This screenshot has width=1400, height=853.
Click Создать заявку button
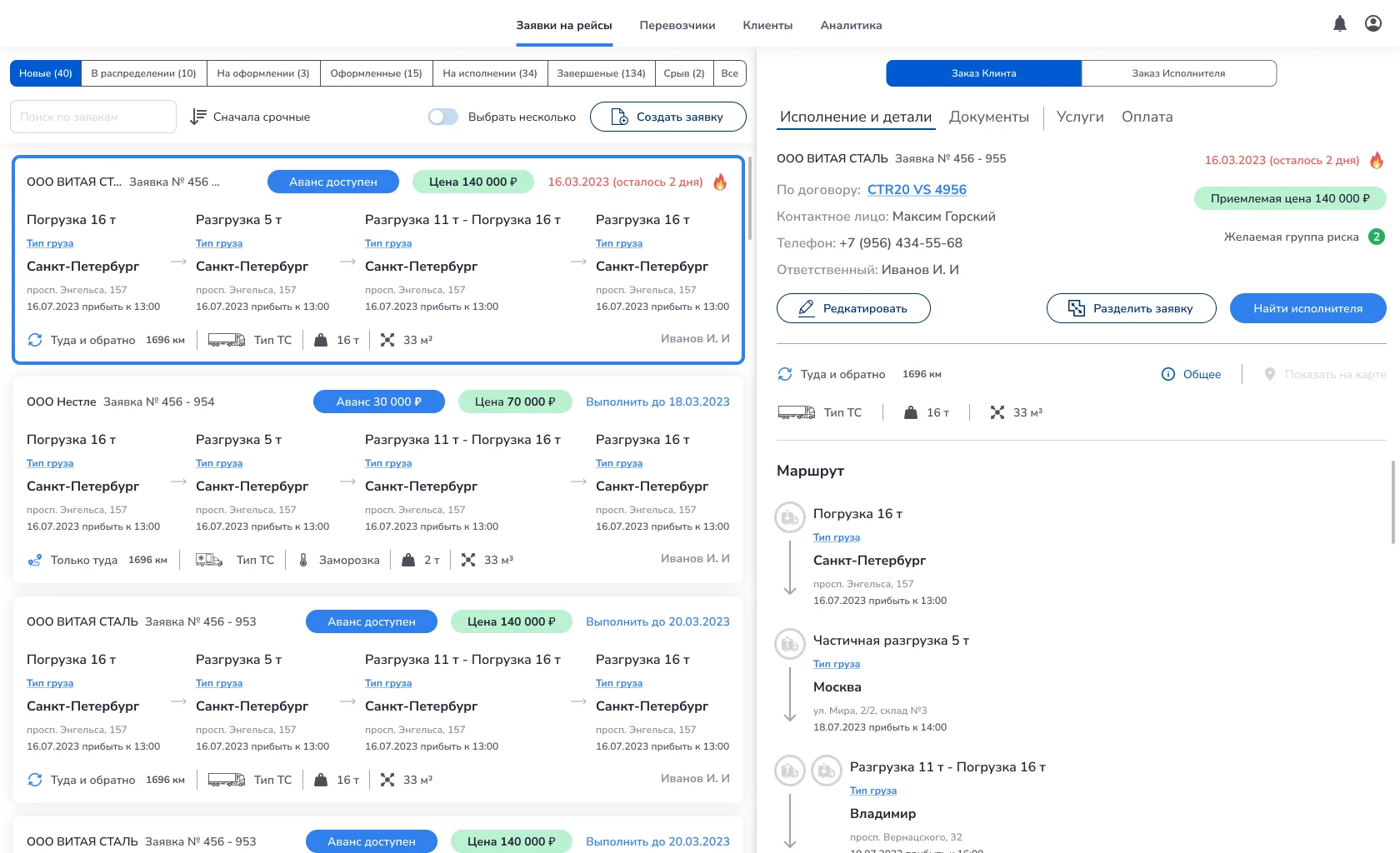668,117
